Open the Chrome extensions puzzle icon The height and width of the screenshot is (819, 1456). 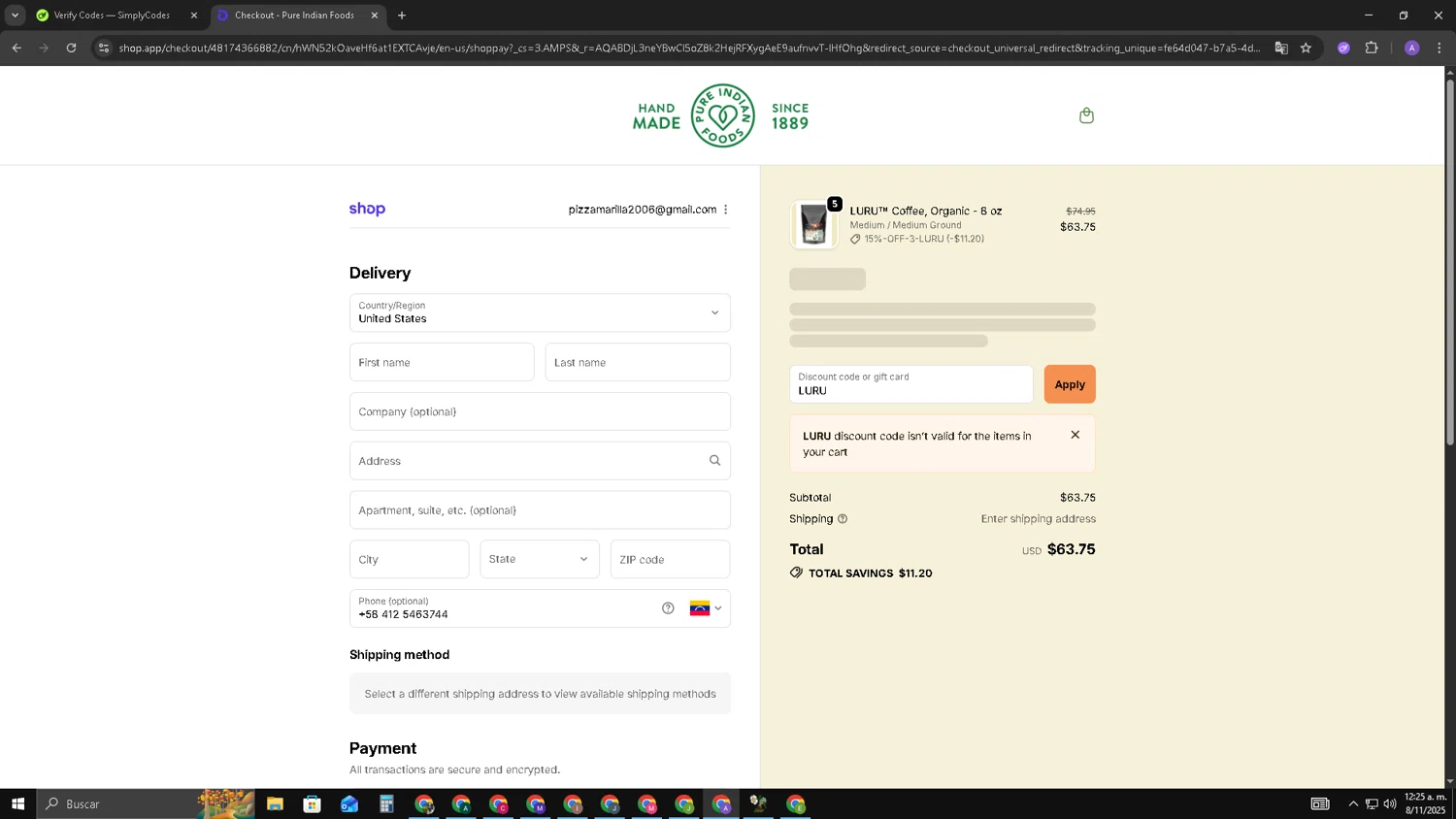[x=1372, y=48]
